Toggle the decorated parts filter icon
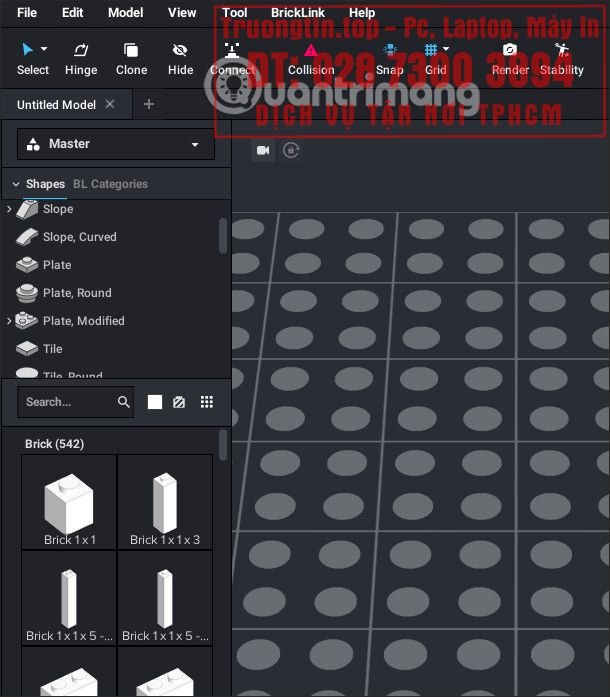 pos(179,402)
